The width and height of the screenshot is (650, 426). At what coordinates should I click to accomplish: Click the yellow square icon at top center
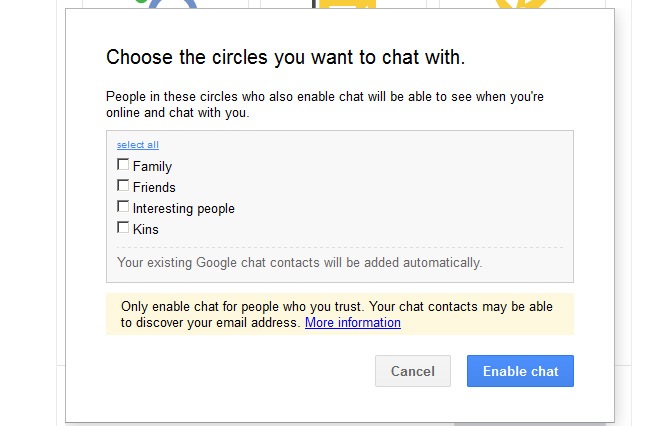[344, 4]
